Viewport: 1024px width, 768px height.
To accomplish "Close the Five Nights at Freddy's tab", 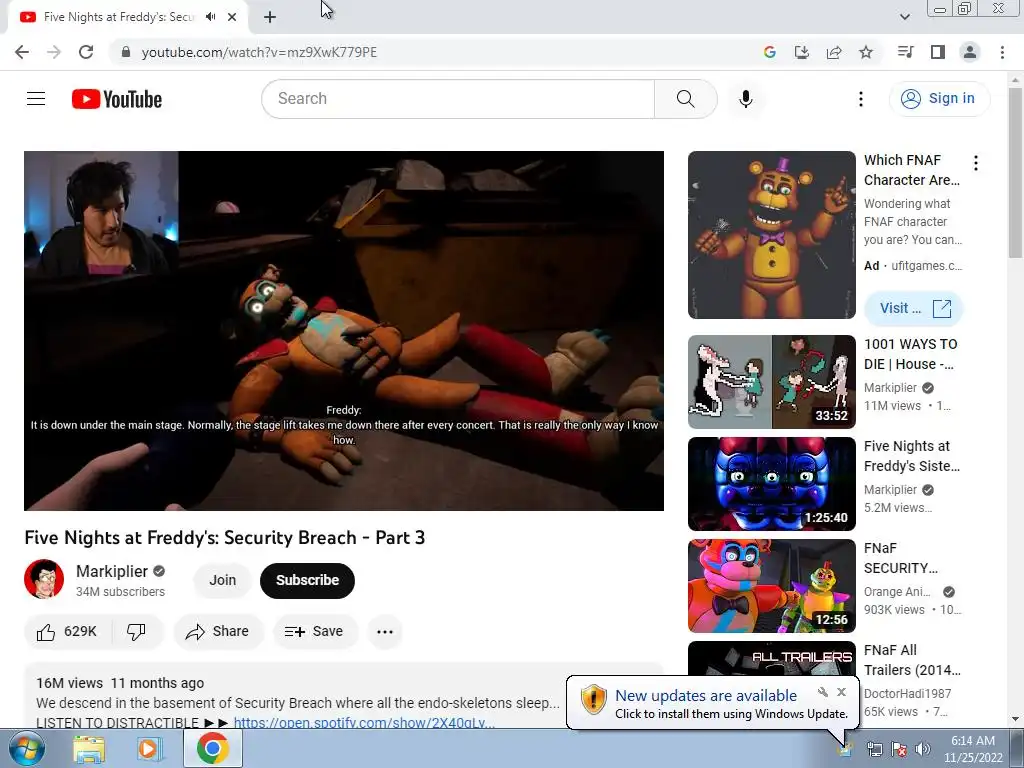I will 232,17.
